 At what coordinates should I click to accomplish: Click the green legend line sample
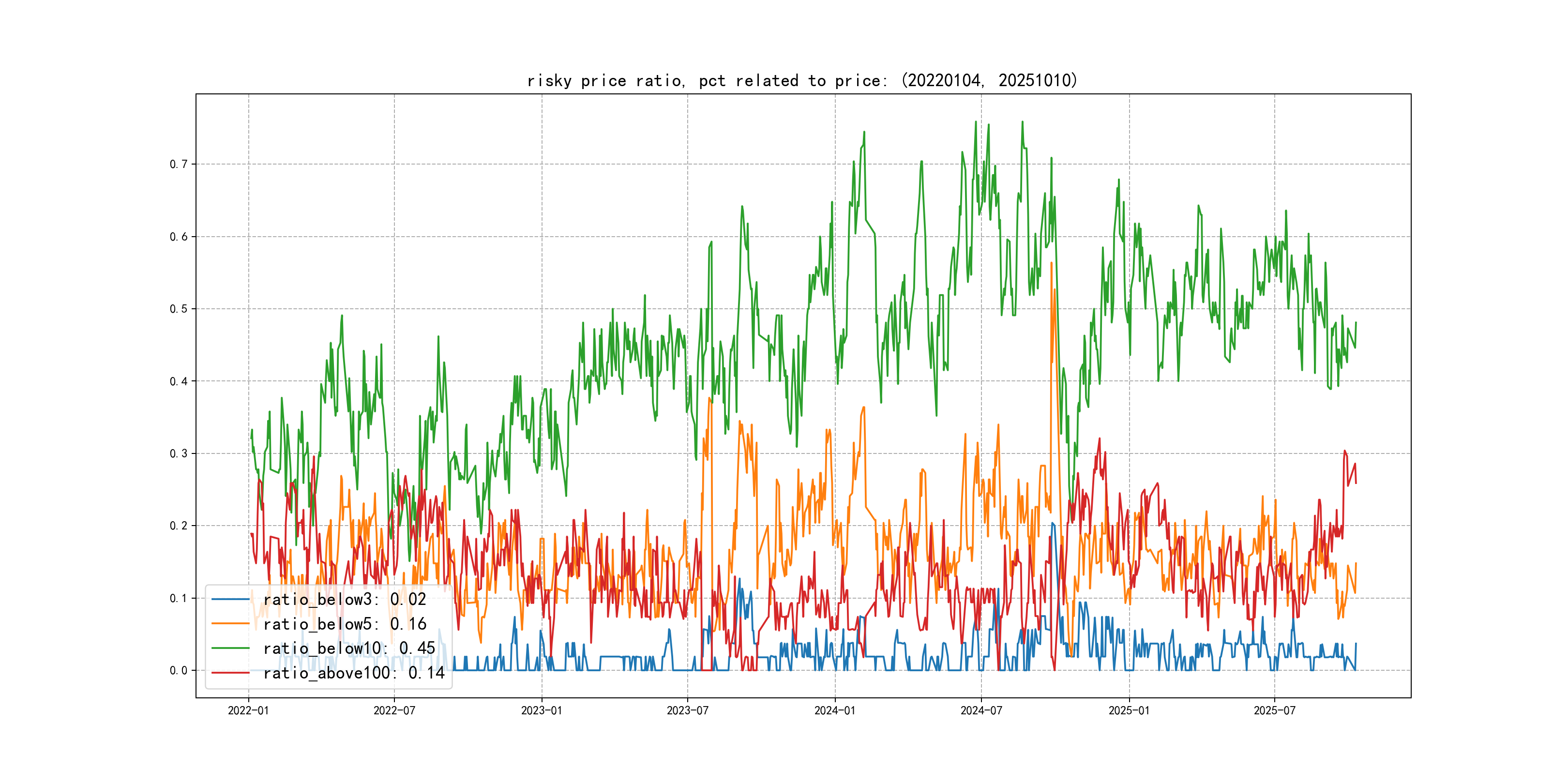[230, 648]
